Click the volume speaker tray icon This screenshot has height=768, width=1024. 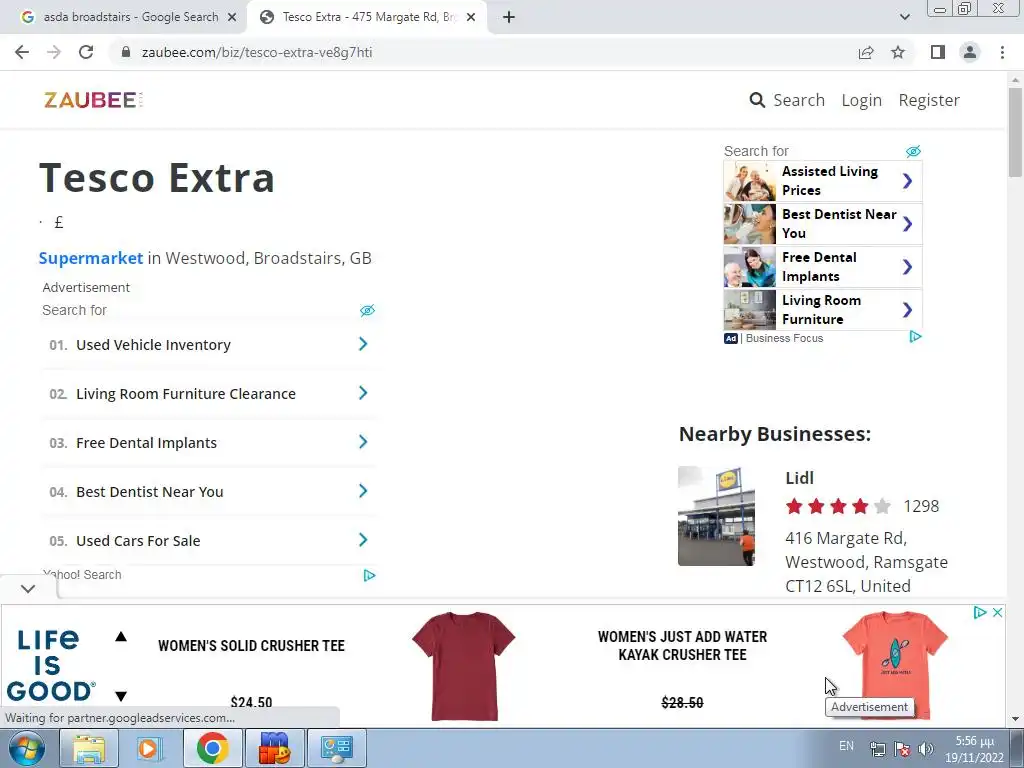click(x=925, y=749)
